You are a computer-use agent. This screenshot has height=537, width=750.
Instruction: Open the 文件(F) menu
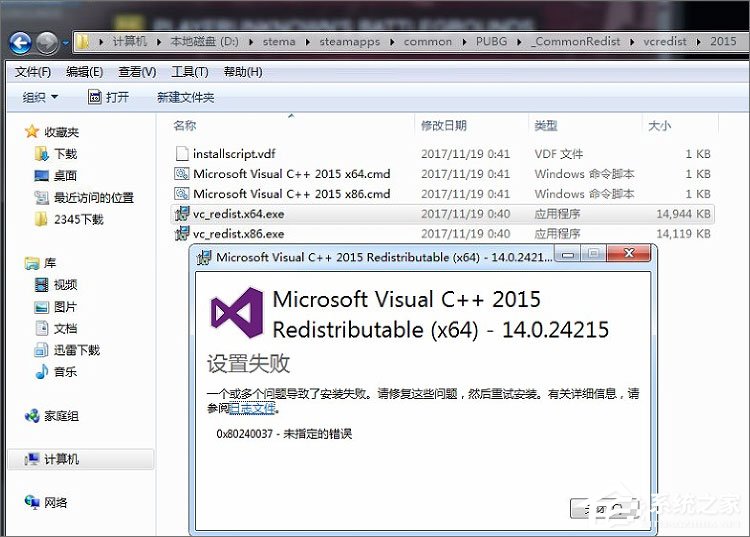pyautogui.click(x=33, y=72)
